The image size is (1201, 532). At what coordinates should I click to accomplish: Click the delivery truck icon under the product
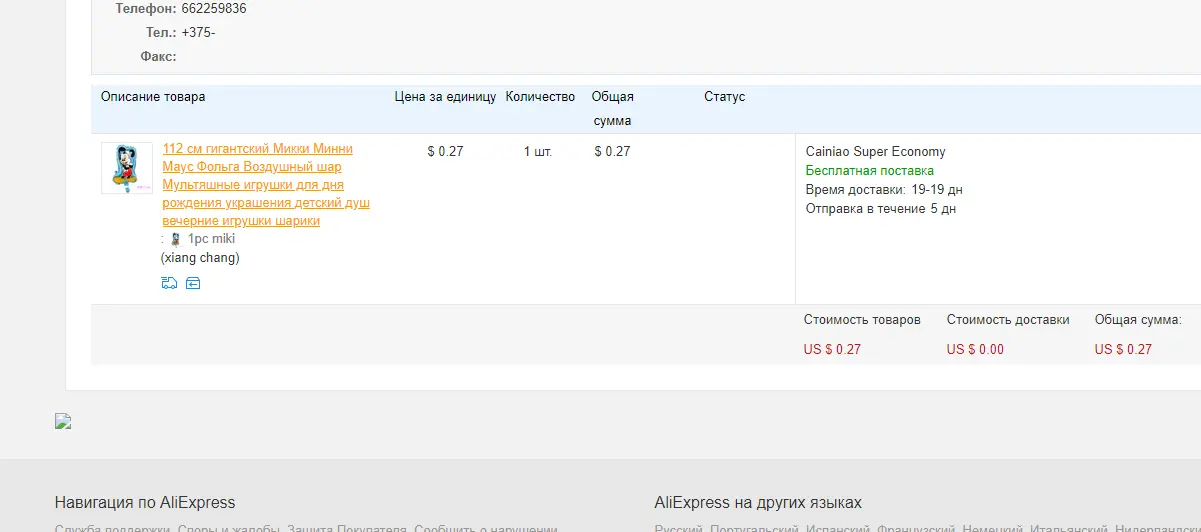click(x=169, y=283)
